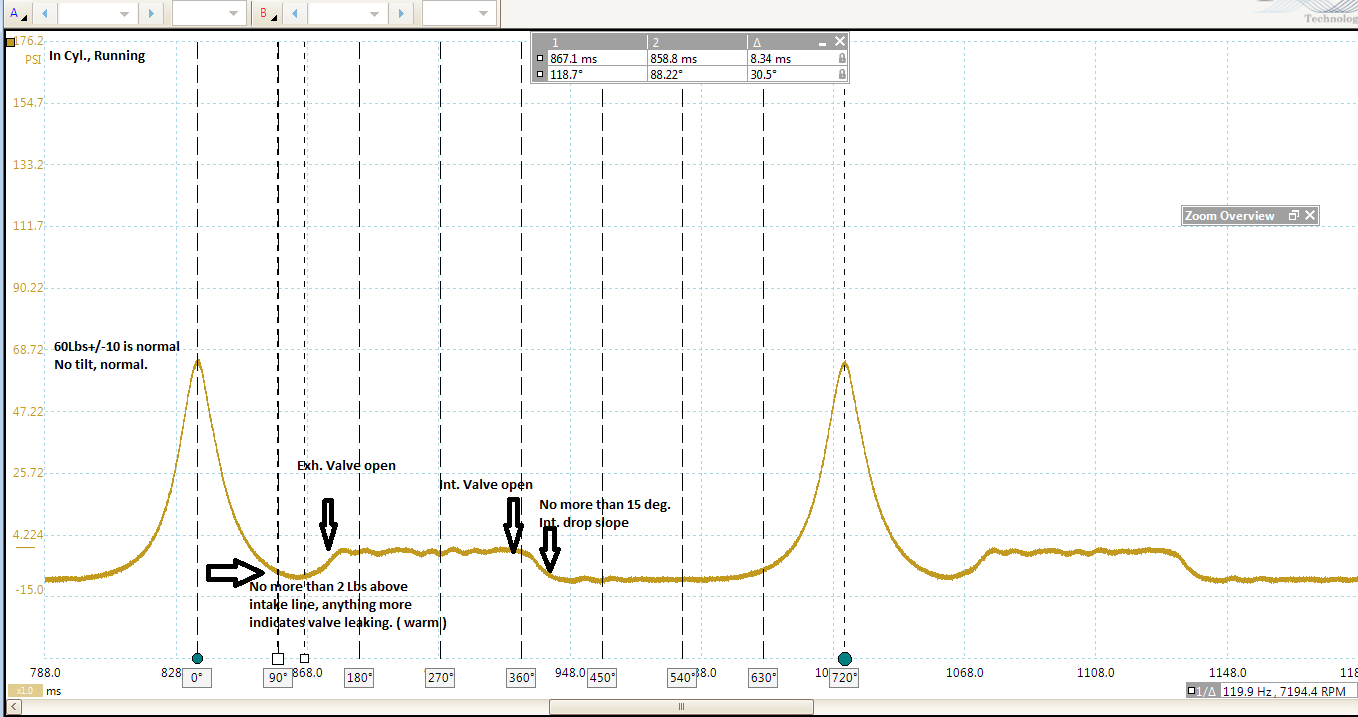The image size is (1358, 717).
Task: Select the 720° rotation ruler handle
Action: coord(845,658)
